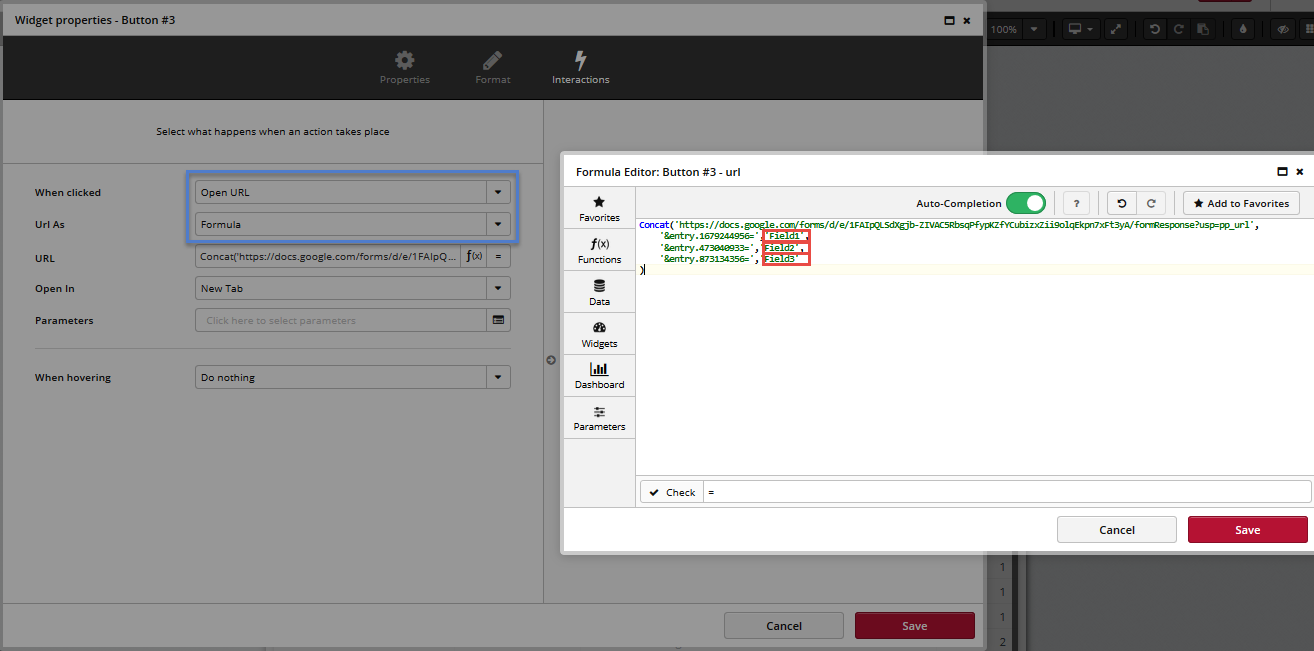Screen dimensions: 1314x651
Task: Switch to the Format tab
Action: [x=492, y=68]
